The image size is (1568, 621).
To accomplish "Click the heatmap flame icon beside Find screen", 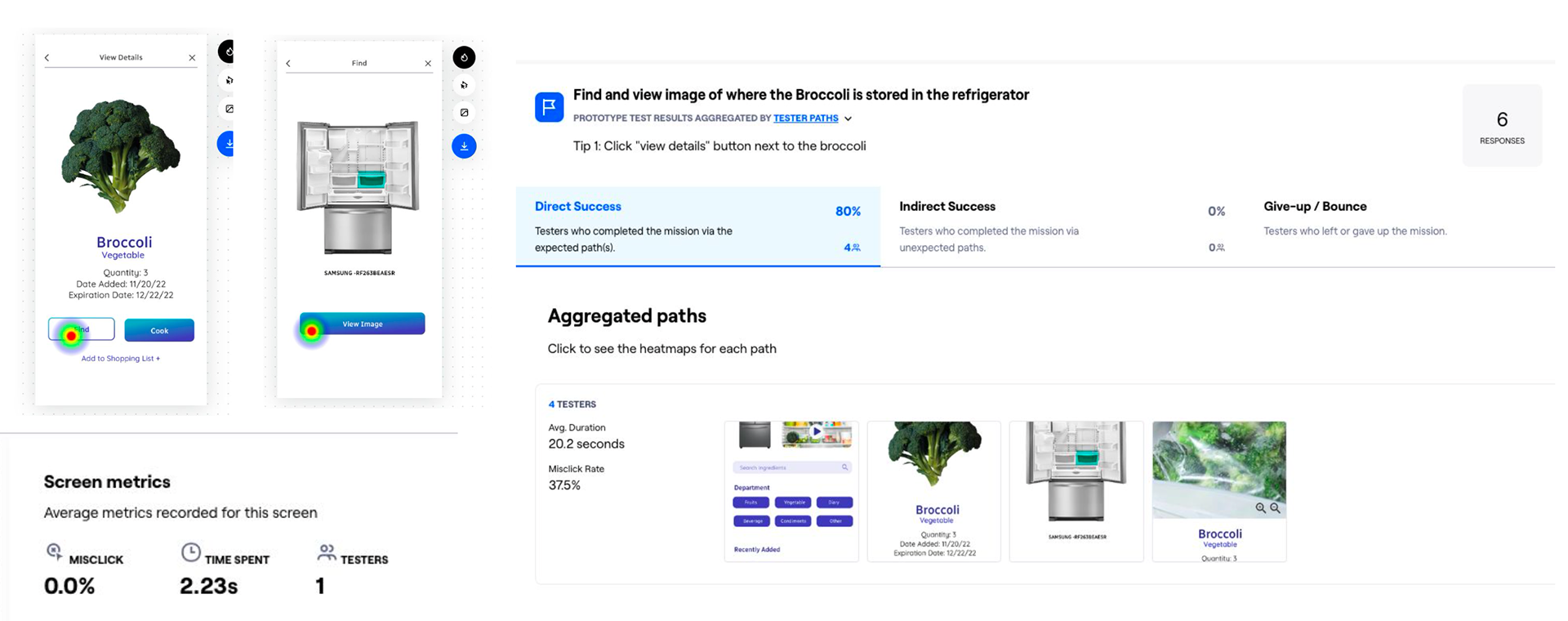I will tap(464, 57).
